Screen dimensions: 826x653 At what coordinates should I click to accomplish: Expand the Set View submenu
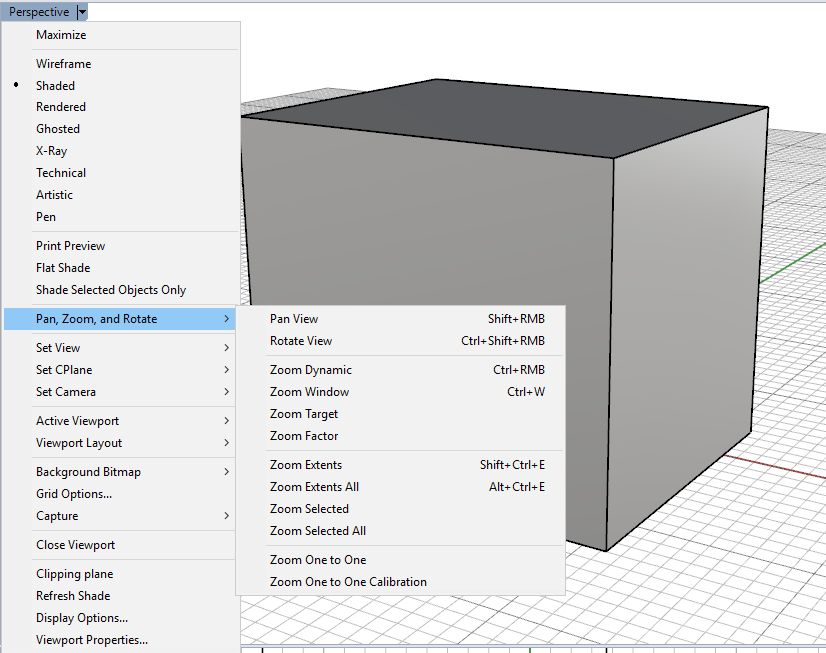(120, 348)
